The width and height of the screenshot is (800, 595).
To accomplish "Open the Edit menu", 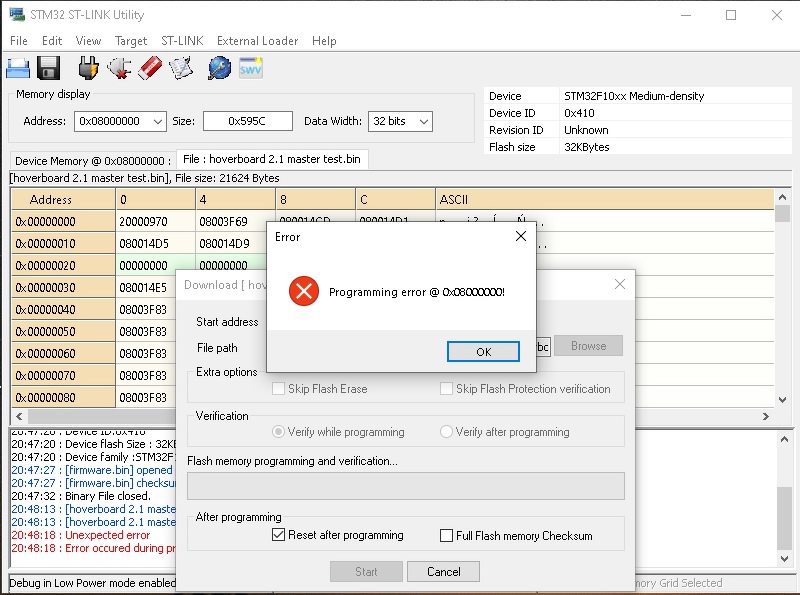I will click(52, 41).
